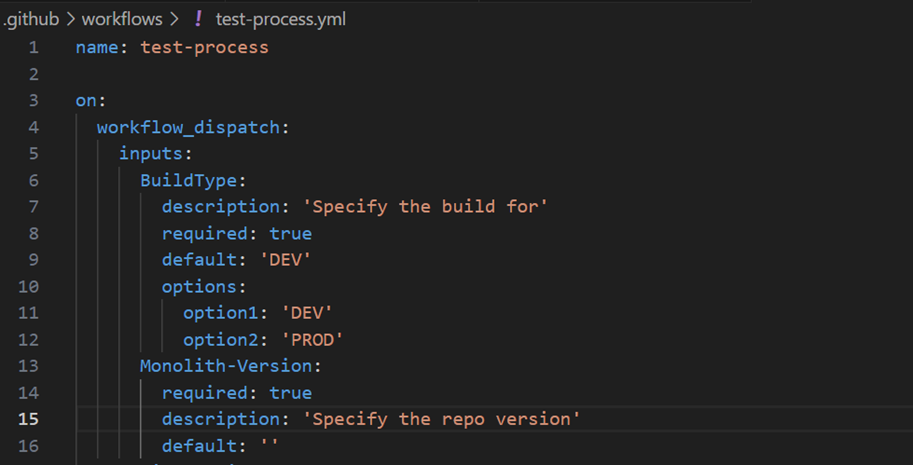Open the .github breadcrumb folder
913x465 pixels.
click(x=33, y=19)
